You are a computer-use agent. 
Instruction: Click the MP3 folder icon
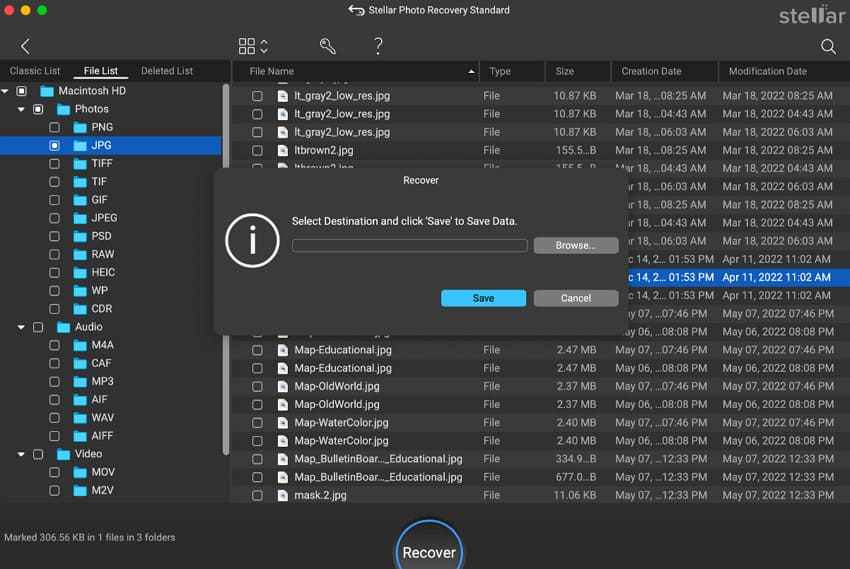80,382
